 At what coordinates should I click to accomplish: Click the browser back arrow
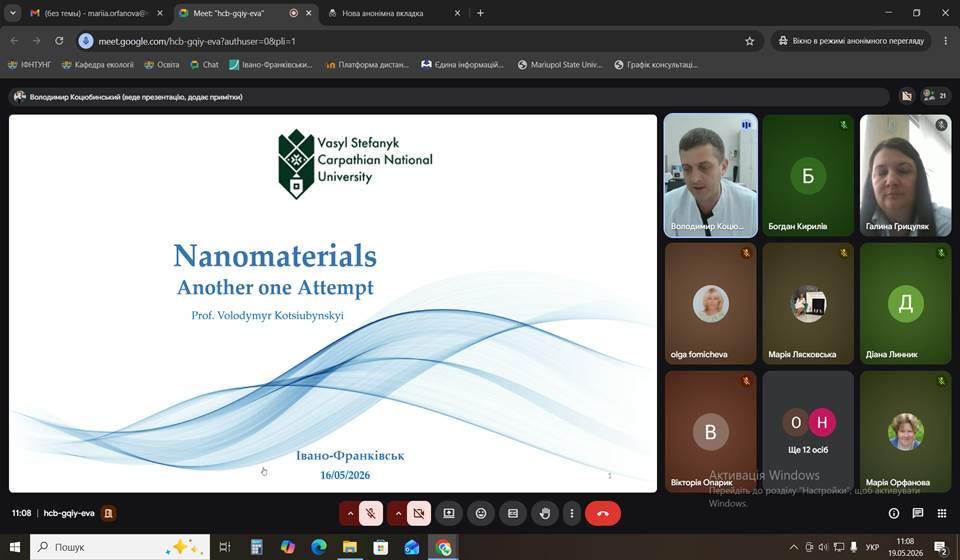click(15, 41)
